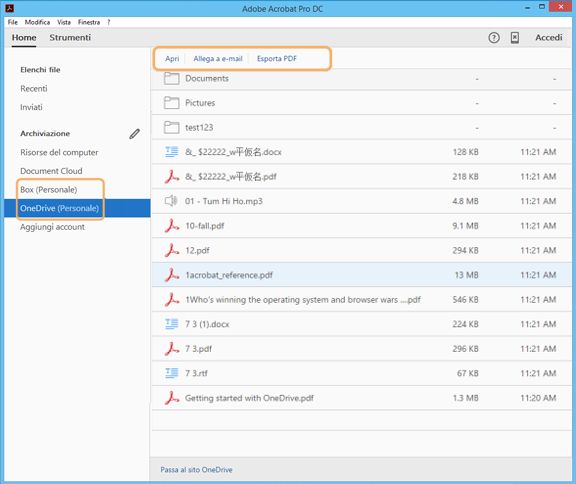Select file name 1acrobat_reference.pdf
This screenshot has height=484, width=576.
229,275
